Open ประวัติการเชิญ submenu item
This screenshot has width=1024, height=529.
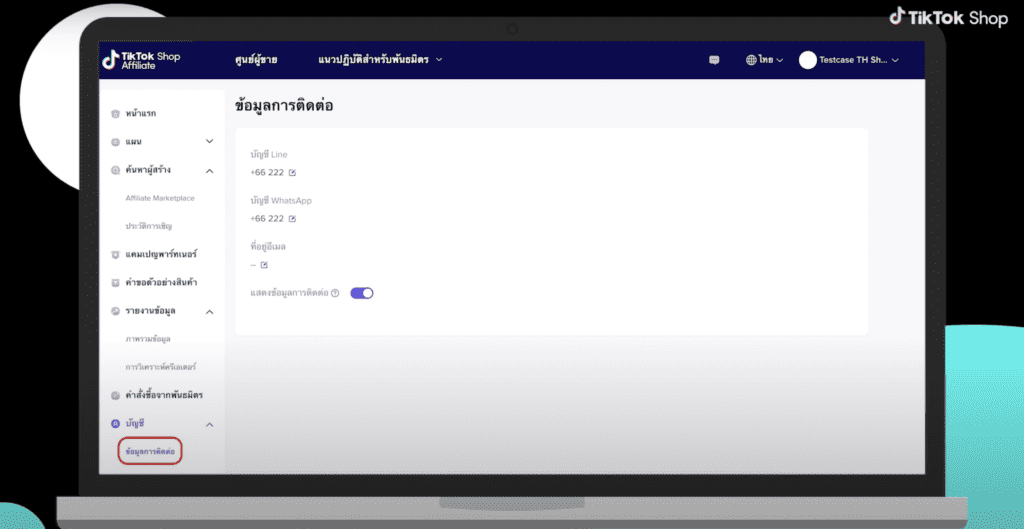(x=149, y=226)
